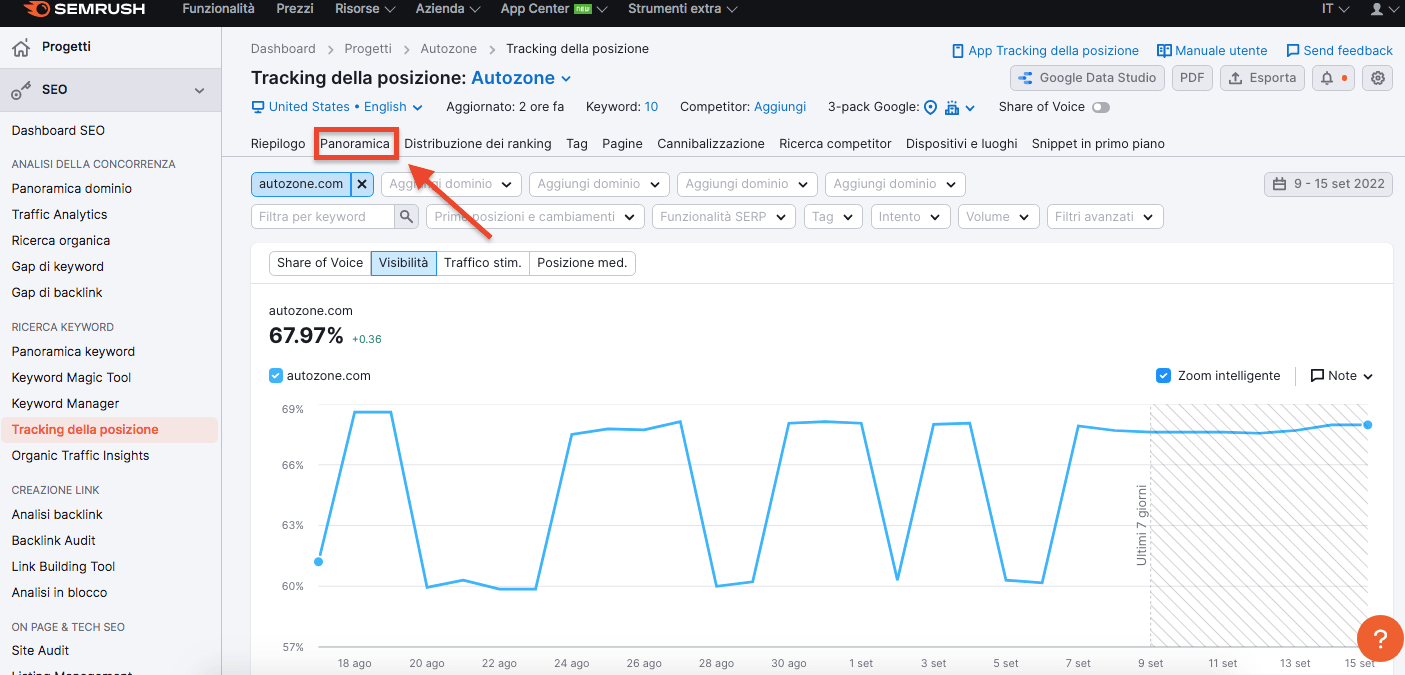
Task: Click the magnifier search icon in keyword filter
Action: tap(406, 217)
